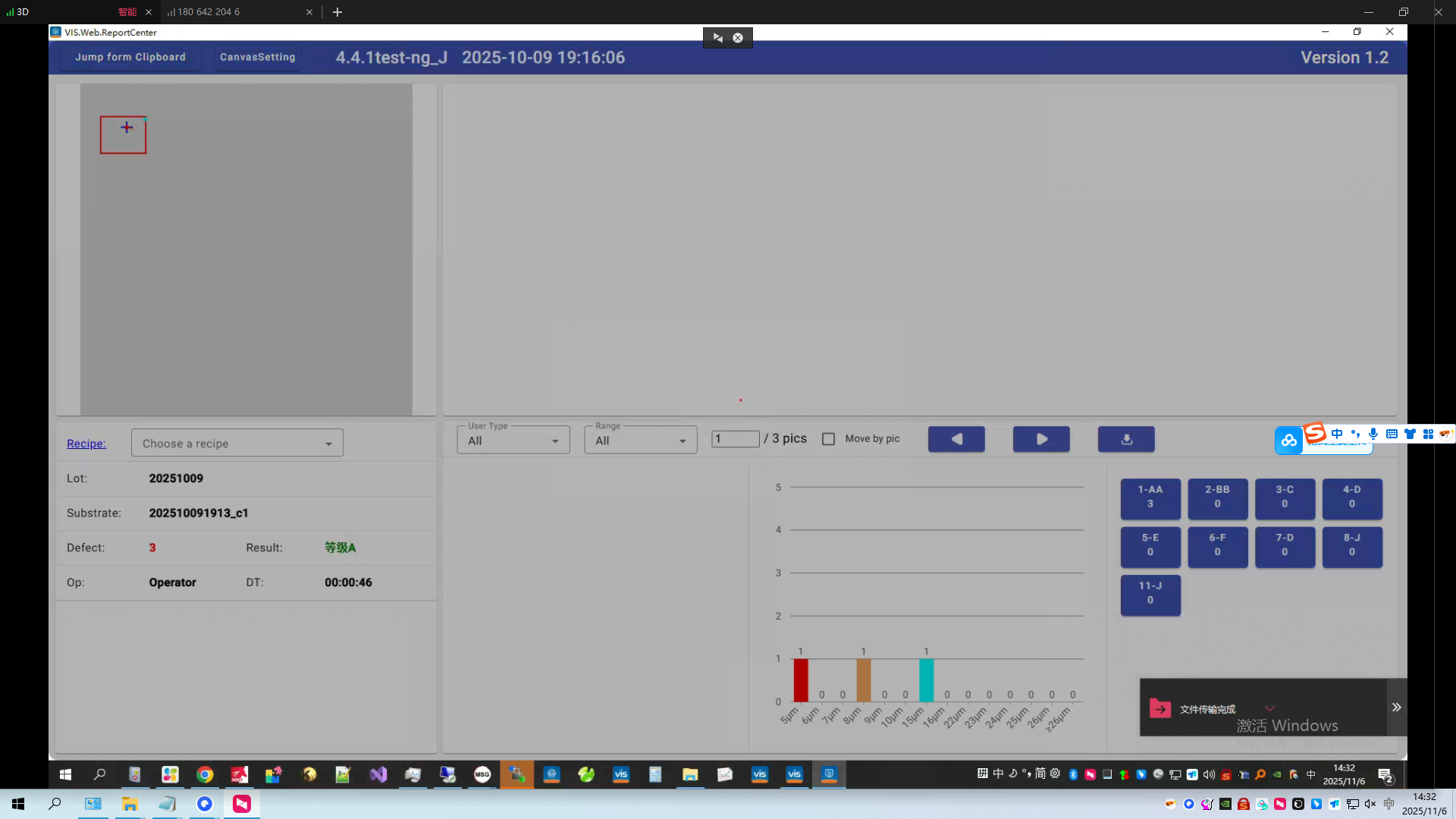Select the 1-AA defect category tile

click(1150, 497)
